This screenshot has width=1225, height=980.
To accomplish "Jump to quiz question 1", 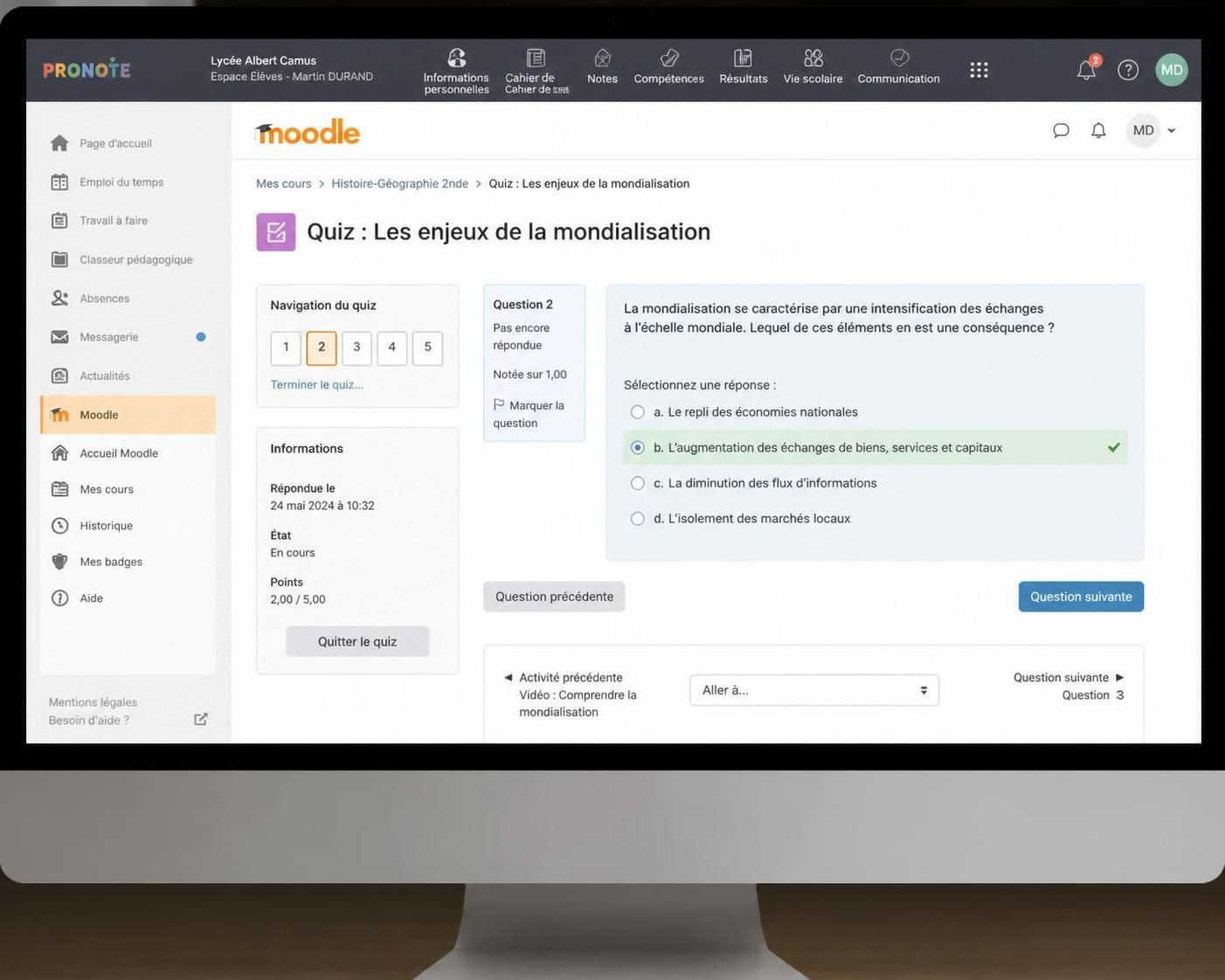I will pyautogui.click(x=286, y=348).
